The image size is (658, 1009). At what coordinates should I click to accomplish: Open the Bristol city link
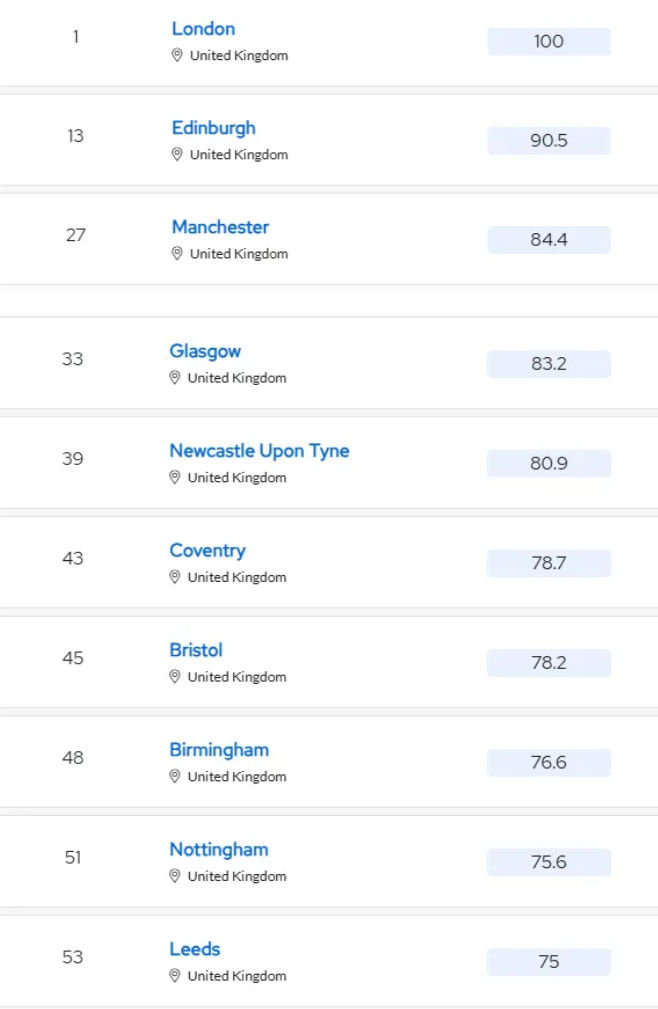coord(196,650)
